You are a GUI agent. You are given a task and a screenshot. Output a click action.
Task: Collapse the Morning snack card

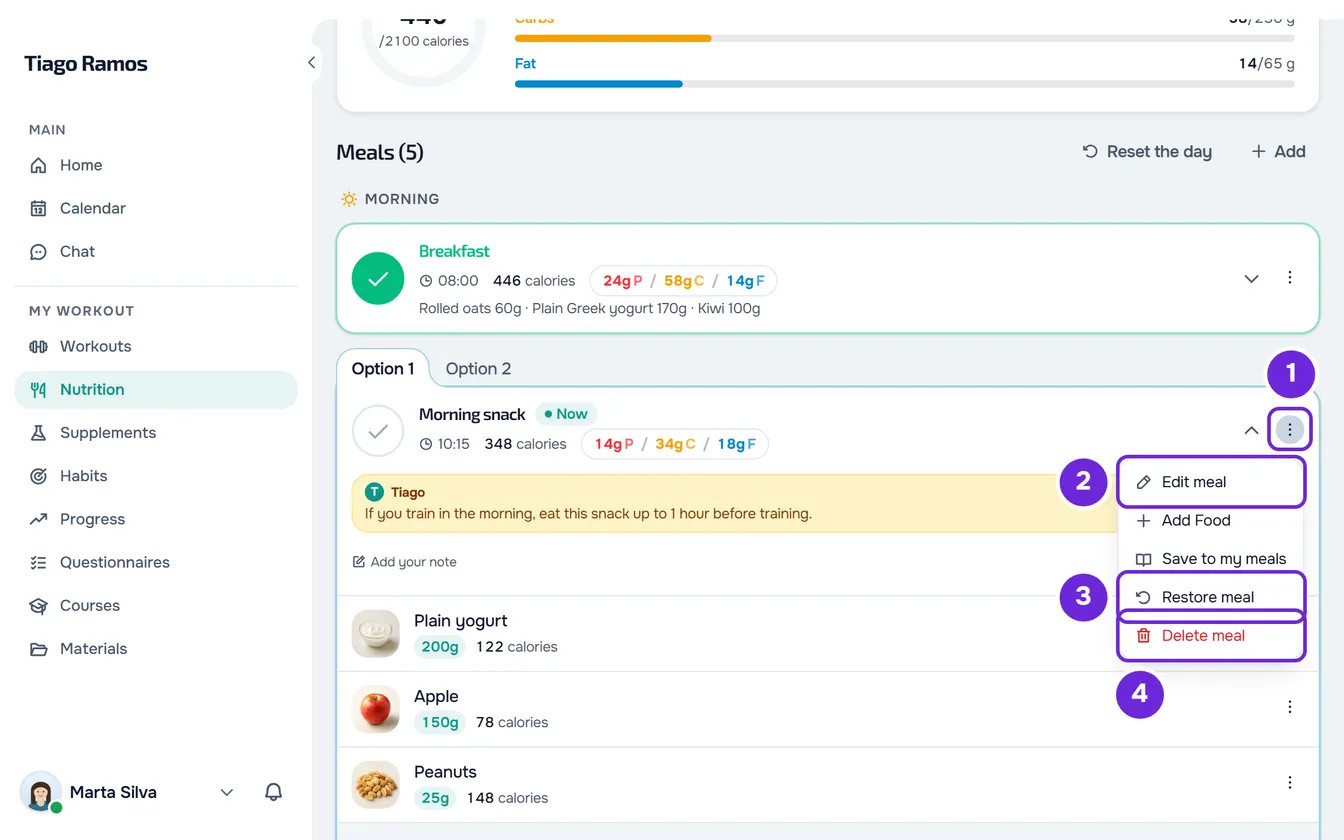tap(1251, 430)
